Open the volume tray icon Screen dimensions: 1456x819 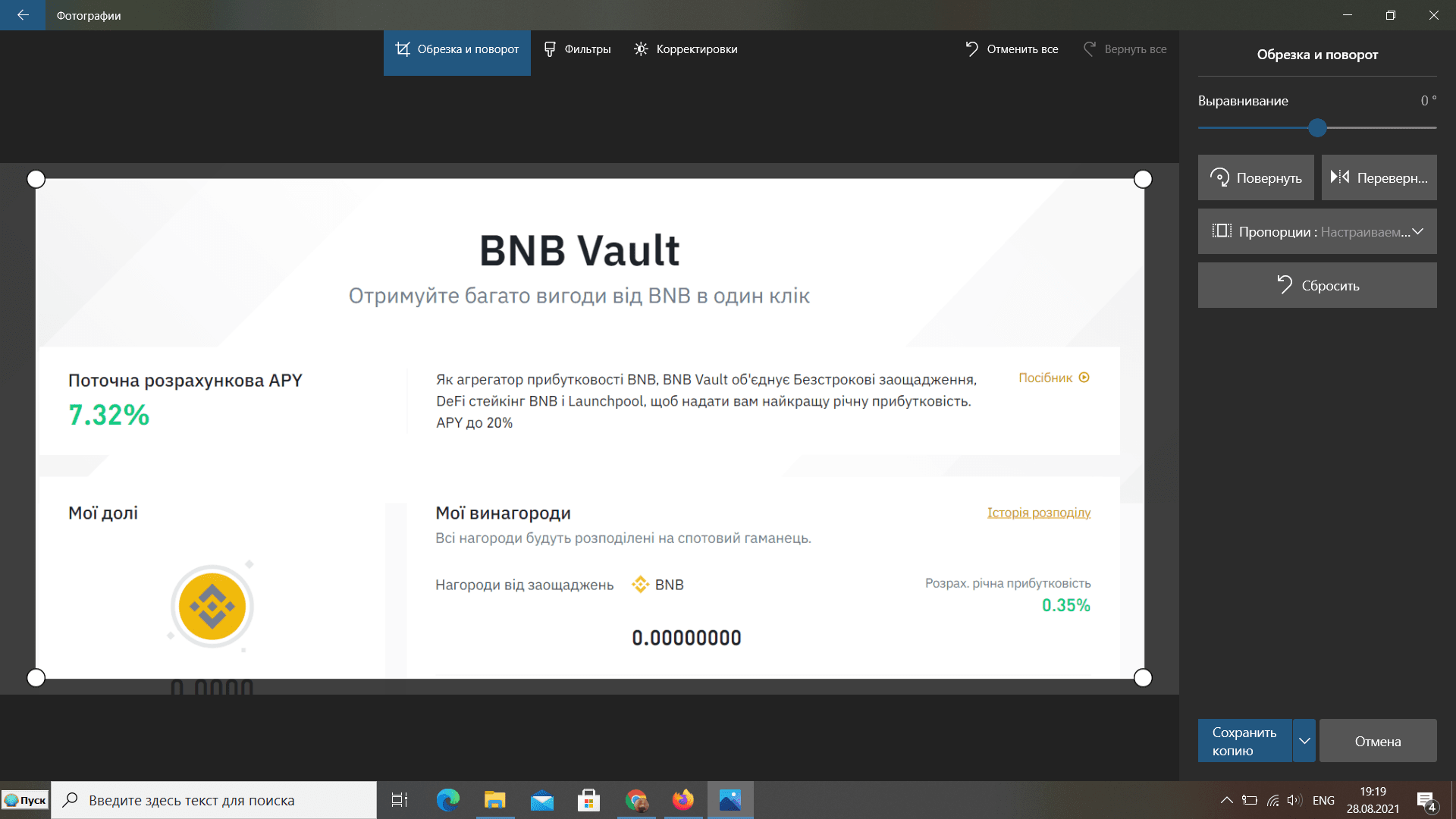1294,800
